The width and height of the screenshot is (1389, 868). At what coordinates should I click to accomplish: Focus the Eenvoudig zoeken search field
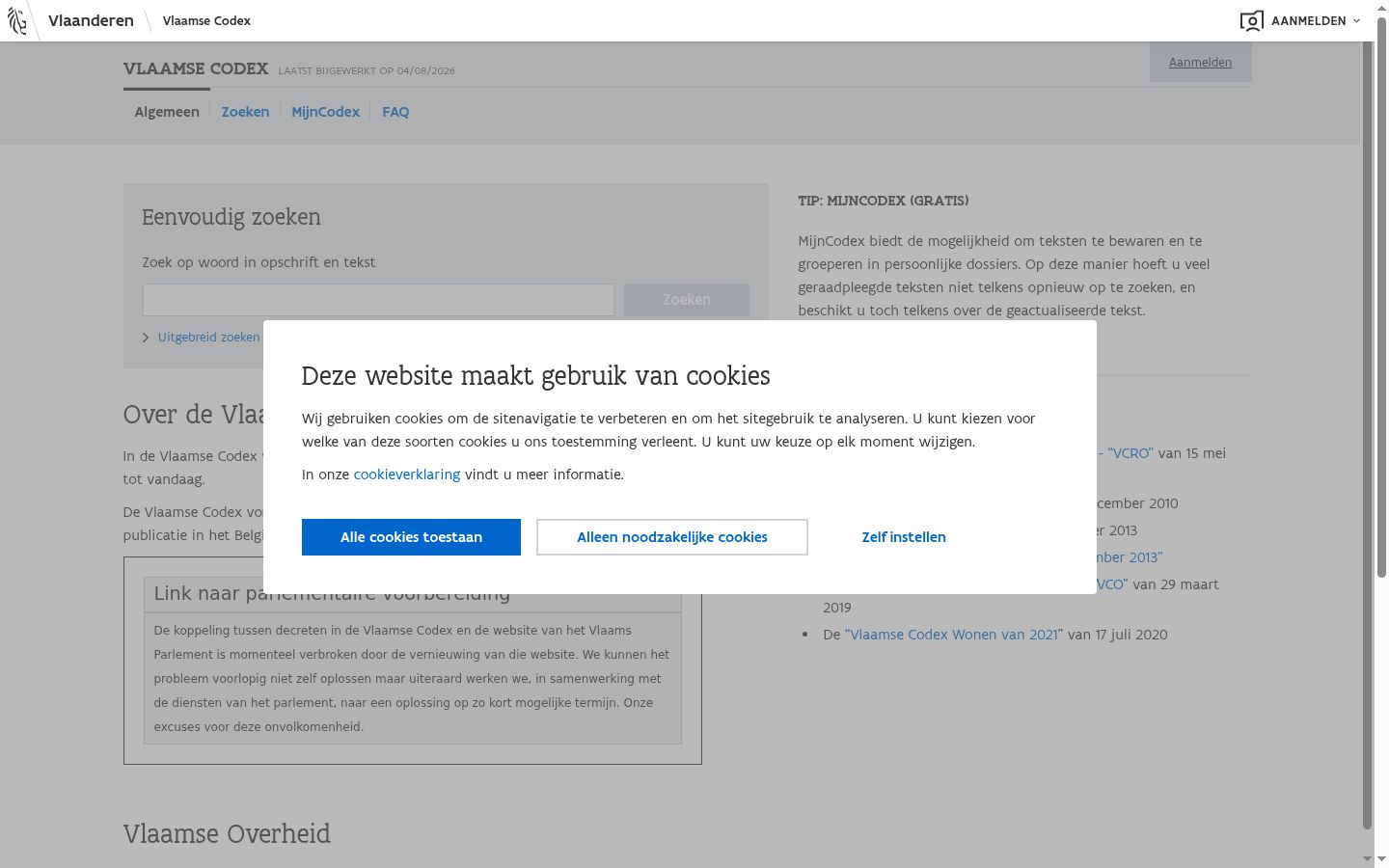378,300
